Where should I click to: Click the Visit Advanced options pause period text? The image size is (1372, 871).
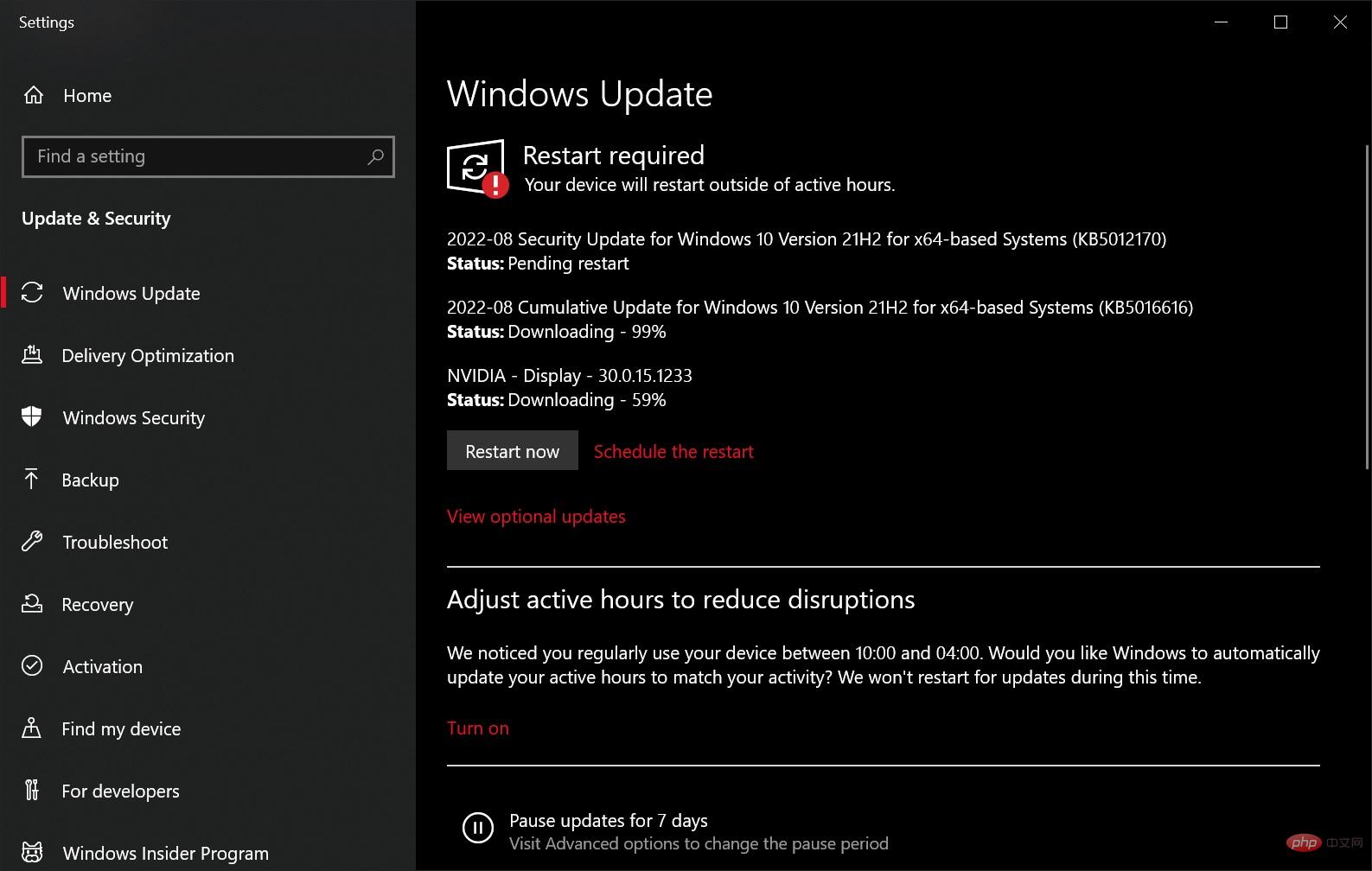[x=699, y=843]
